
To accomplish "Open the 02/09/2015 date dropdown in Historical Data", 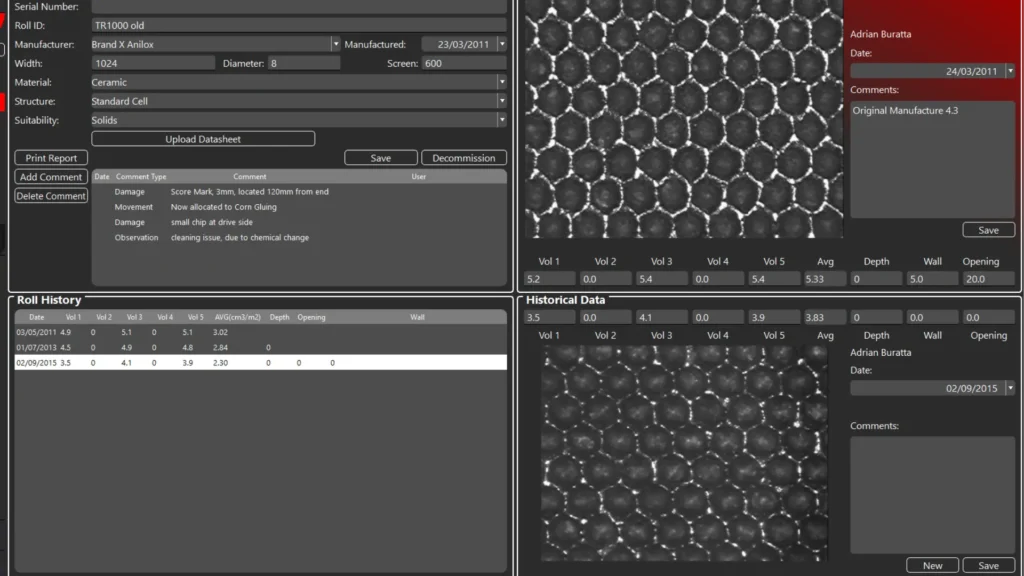I will pyautogui.click(x=1010, y=388).
